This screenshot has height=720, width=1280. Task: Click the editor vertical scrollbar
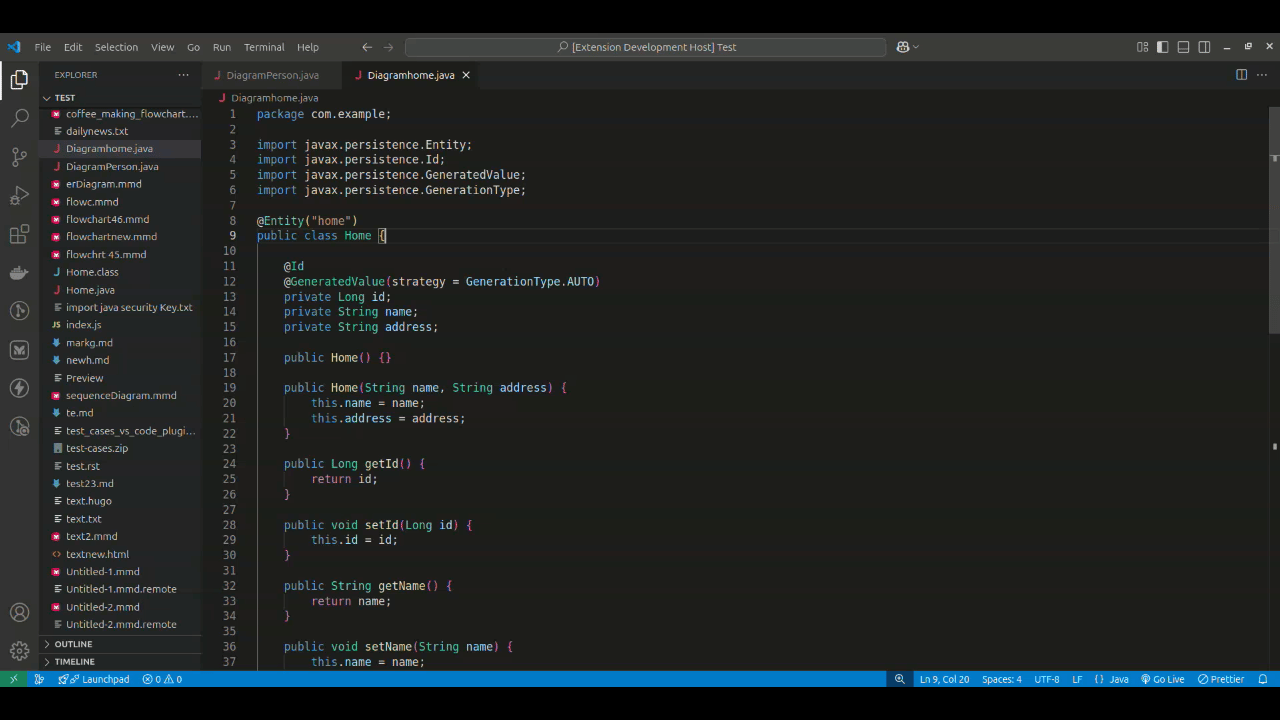coord(1274,220)
